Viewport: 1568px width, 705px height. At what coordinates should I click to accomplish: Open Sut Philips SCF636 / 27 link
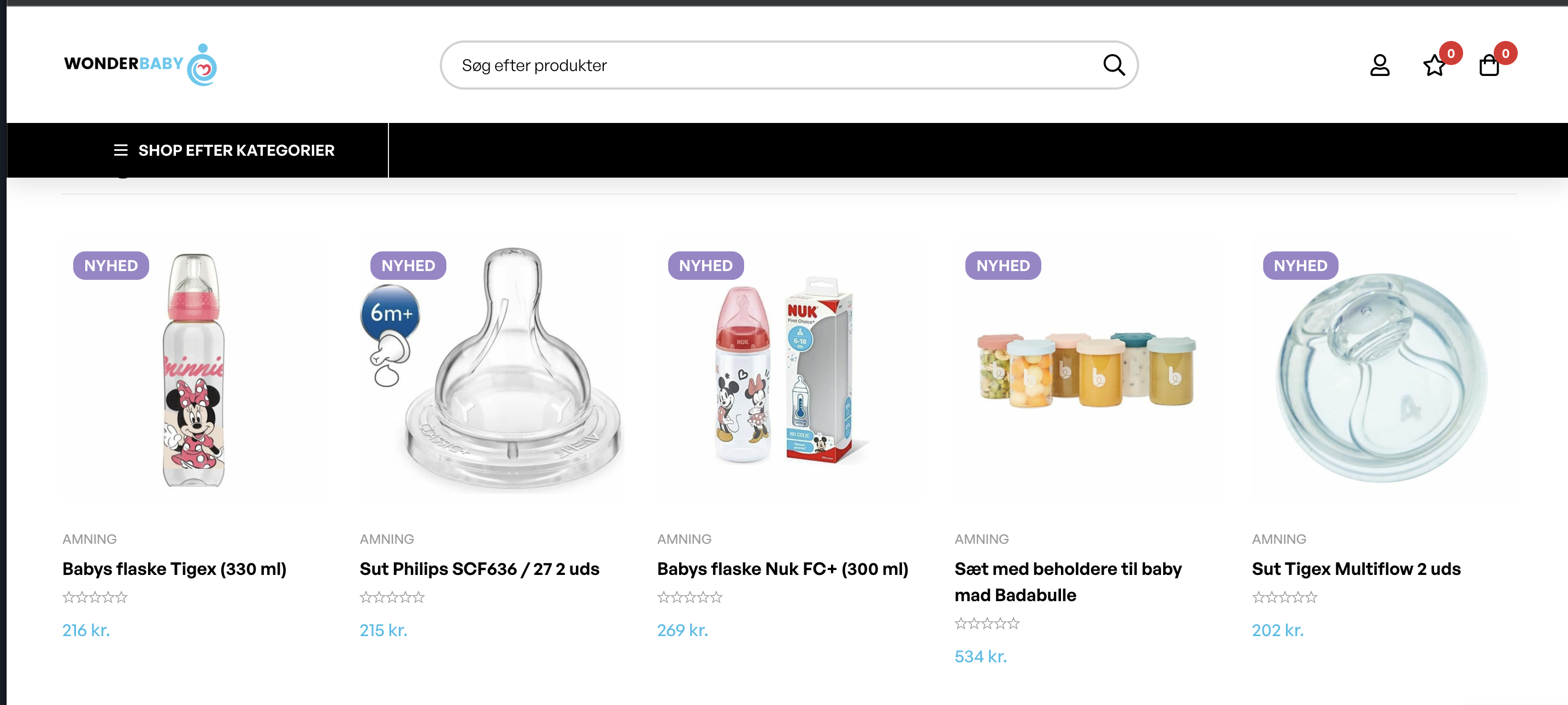[479, 568]
